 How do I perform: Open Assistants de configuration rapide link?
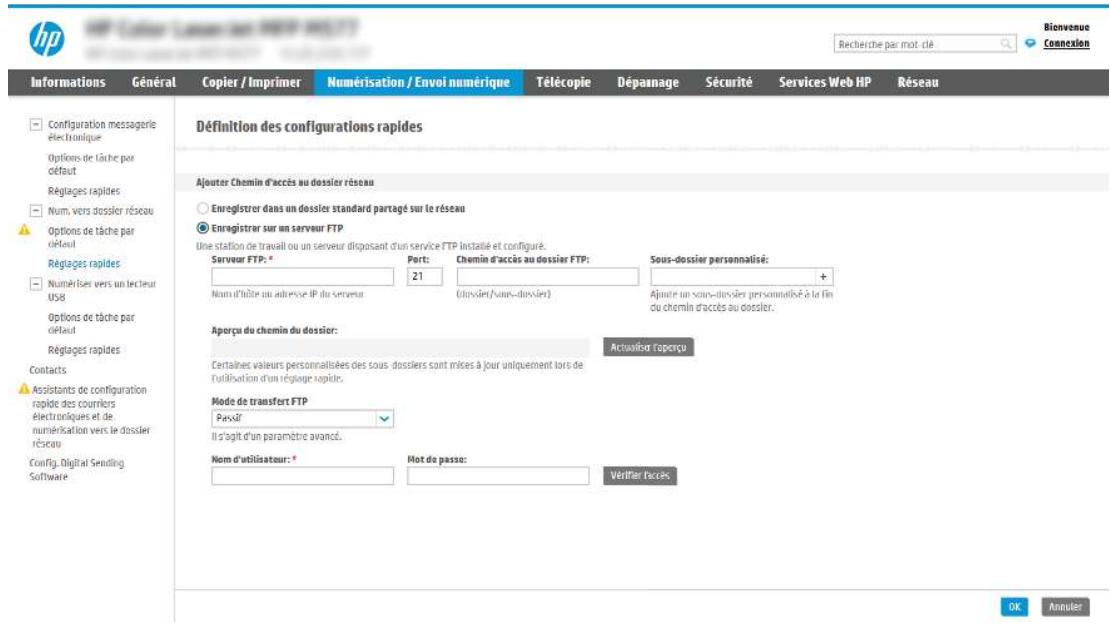91,416
